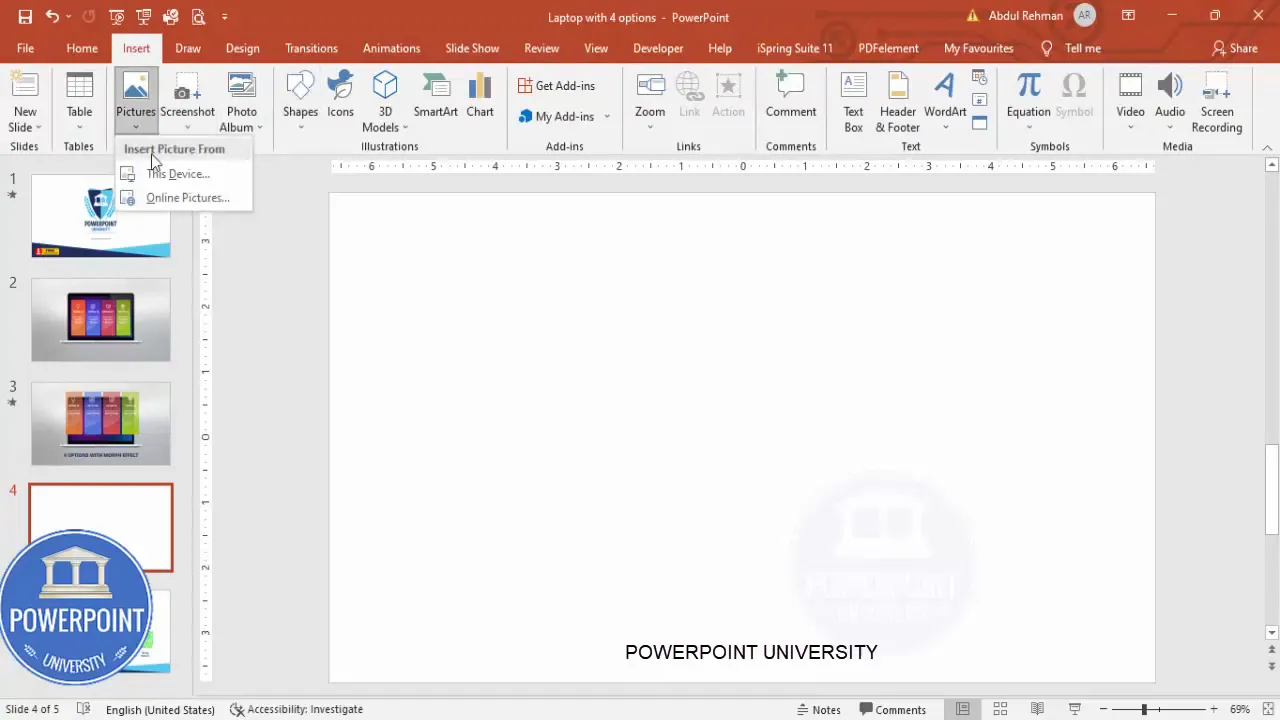Viewport: 1280px width, 720px height.
Task: Select slide 1 thumbnail
Action: pos(101,215)
